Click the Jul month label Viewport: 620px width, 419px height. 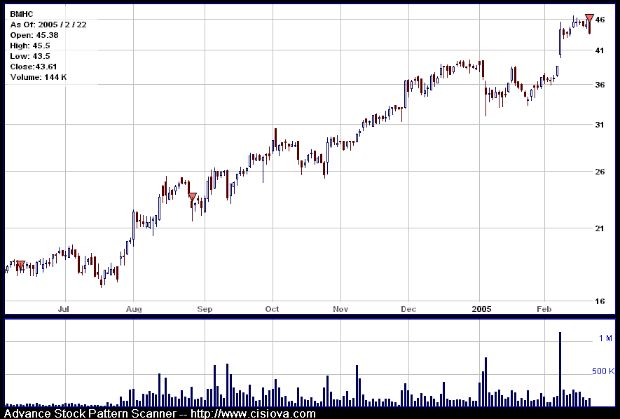64,309
